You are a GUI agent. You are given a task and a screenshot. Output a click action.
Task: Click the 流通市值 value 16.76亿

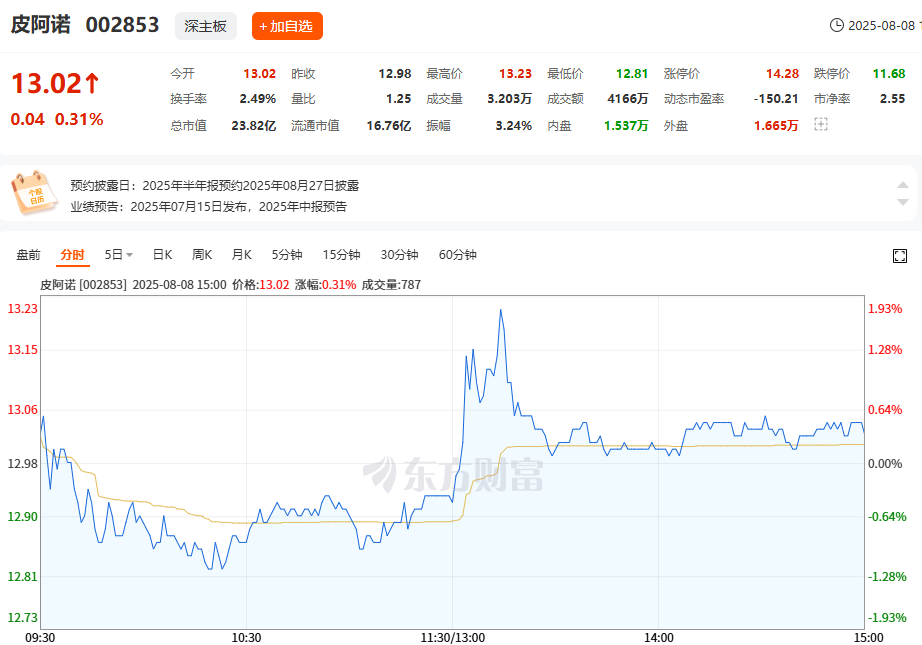tap(389, 126)
